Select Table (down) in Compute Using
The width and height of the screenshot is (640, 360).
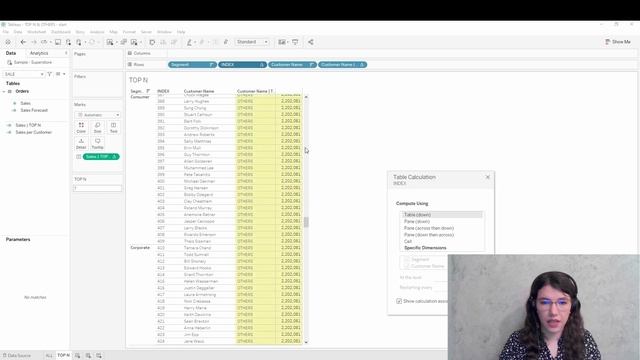[441, 215]
